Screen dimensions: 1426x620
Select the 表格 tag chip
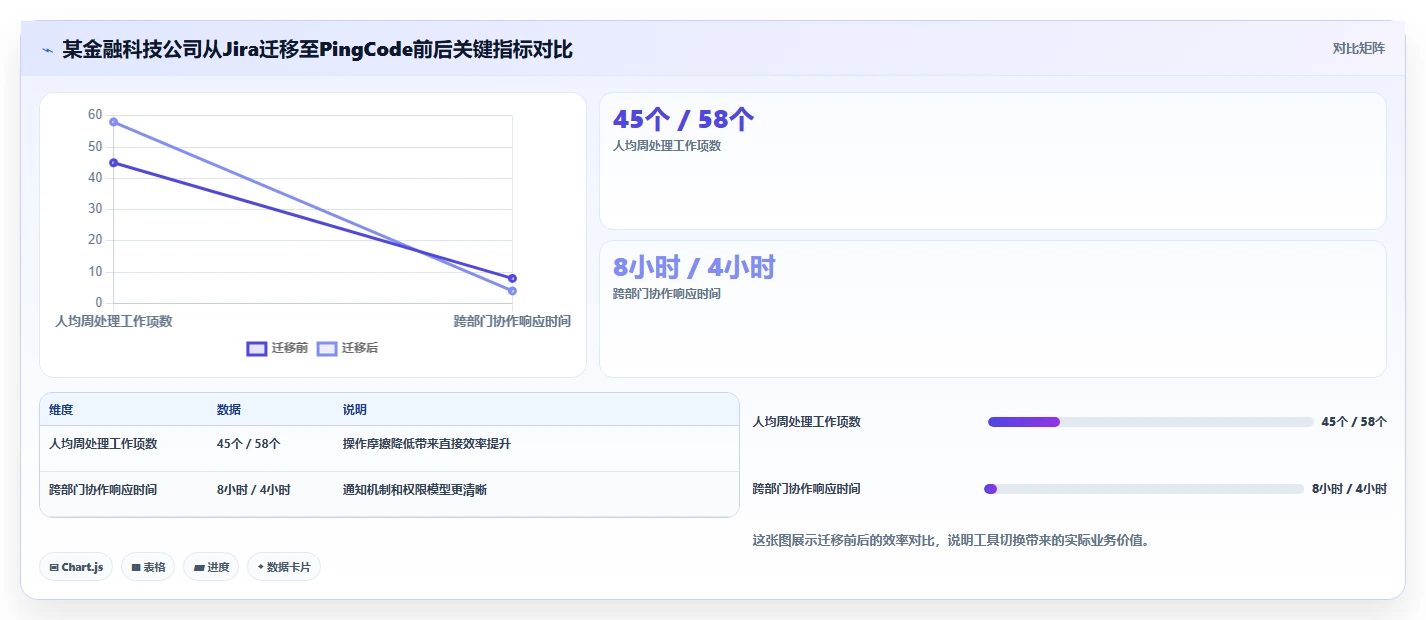click(148, 567)
